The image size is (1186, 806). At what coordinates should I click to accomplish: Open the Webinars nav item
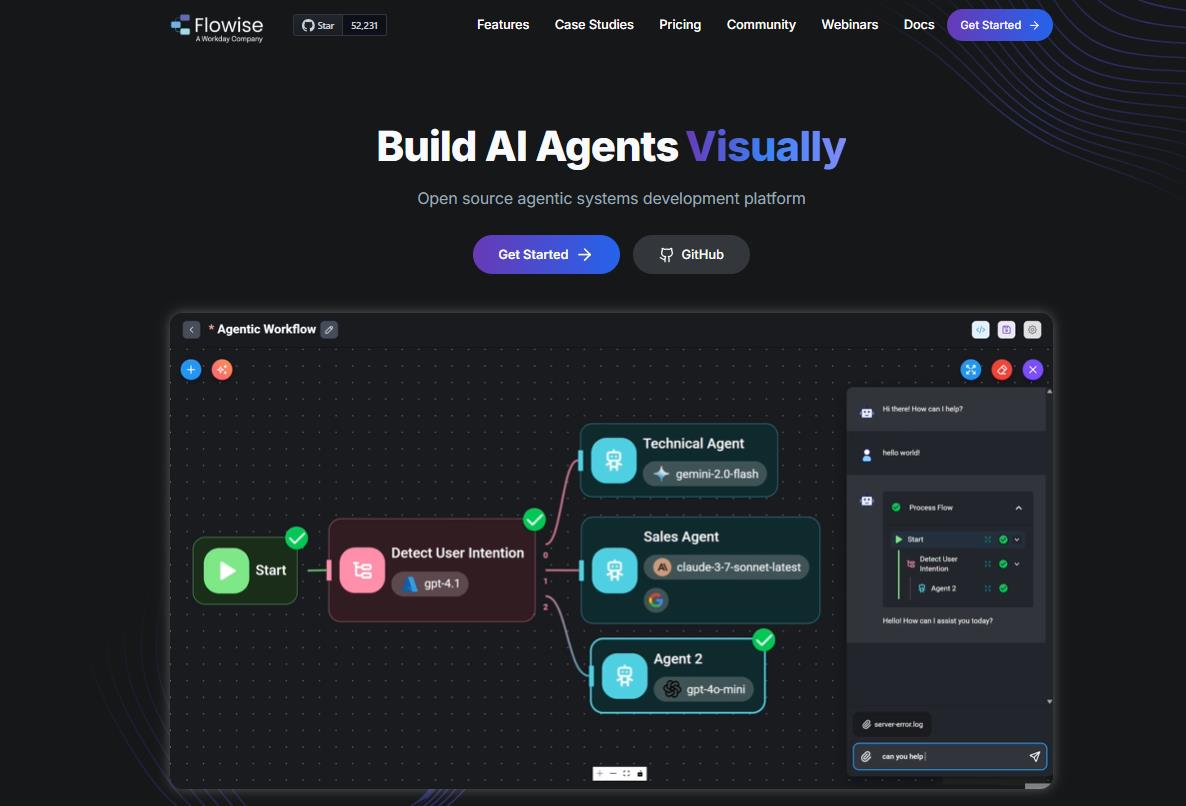[x=849, y=25]
